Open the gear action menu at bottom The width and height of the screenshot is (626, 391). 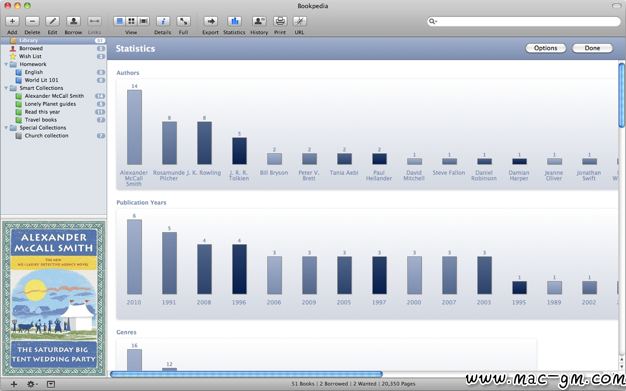coord(32,384)
